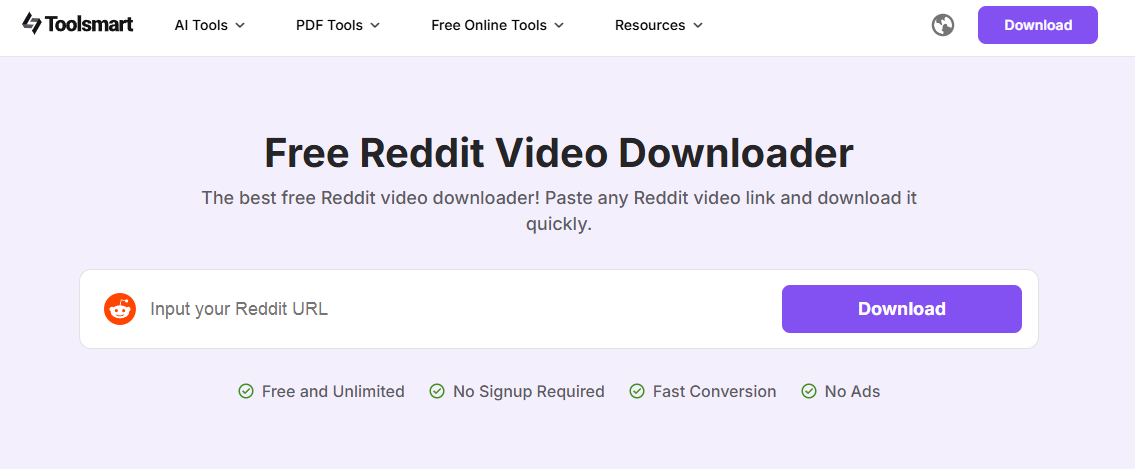Click the Free and Unlimited checkmark icon

pyautogui.click(x=246, y=392)
